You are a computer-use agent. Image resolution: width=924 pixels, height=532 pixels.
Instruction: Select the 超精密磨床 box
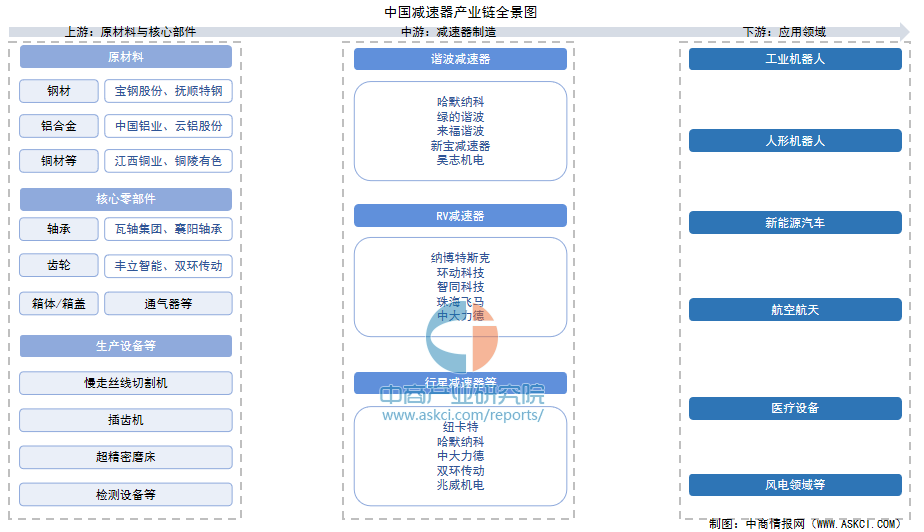tap(126, 457)
